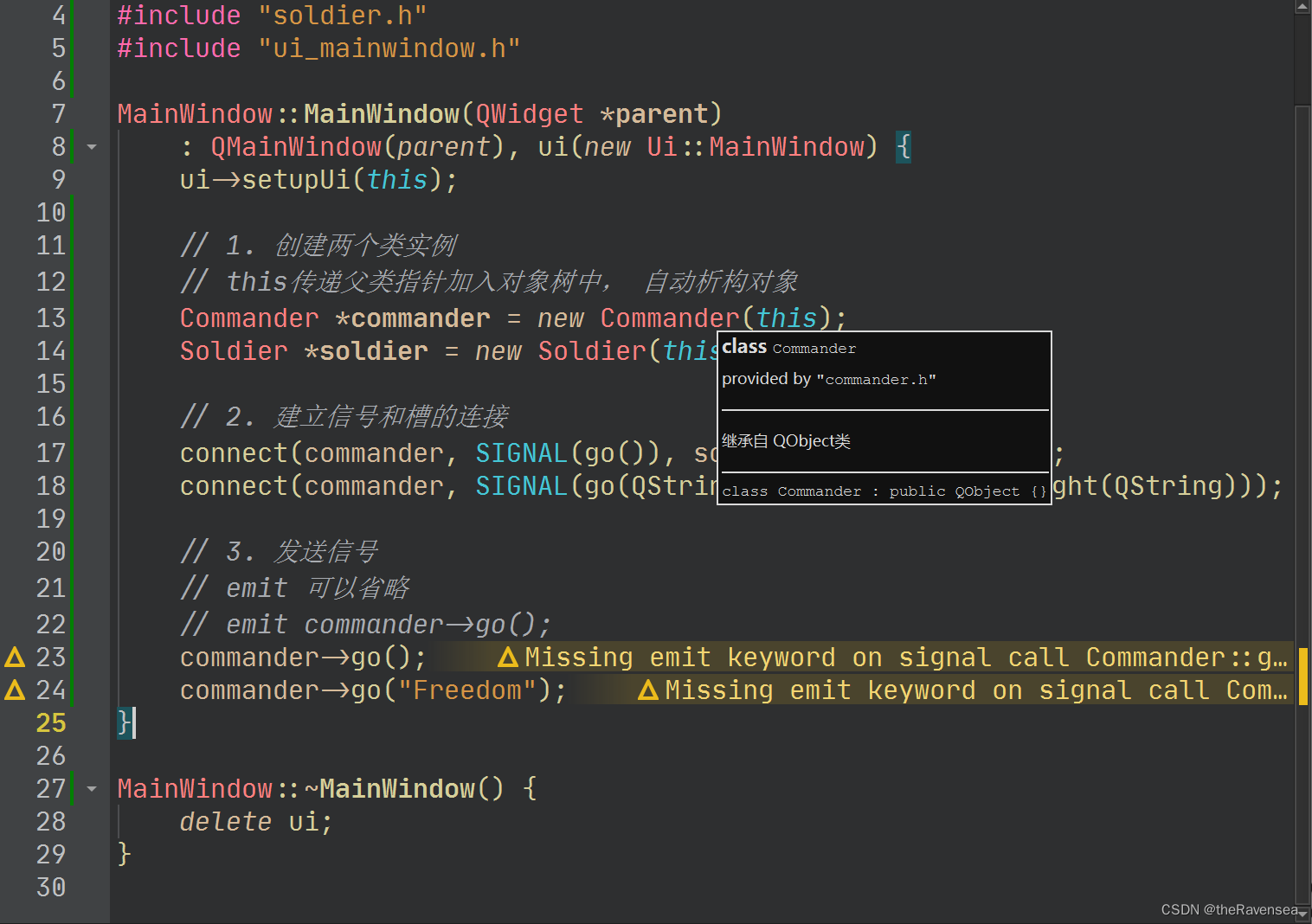Click the warning icon beside line 23

[x=15, y=658]
